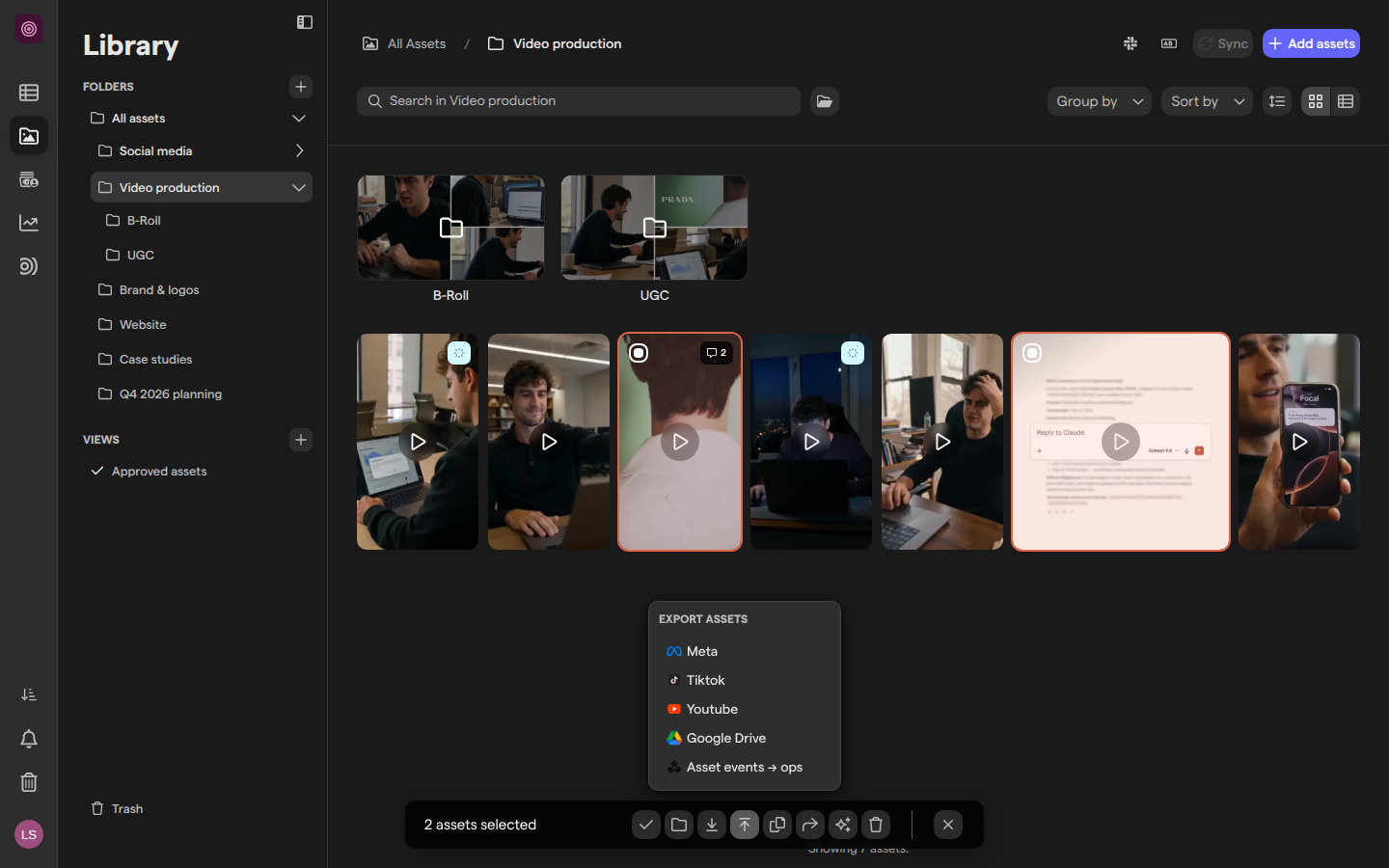Open the Slack integration icon
The height and width of the screenshot is (868, 1389).
[x=1130, y=43]
